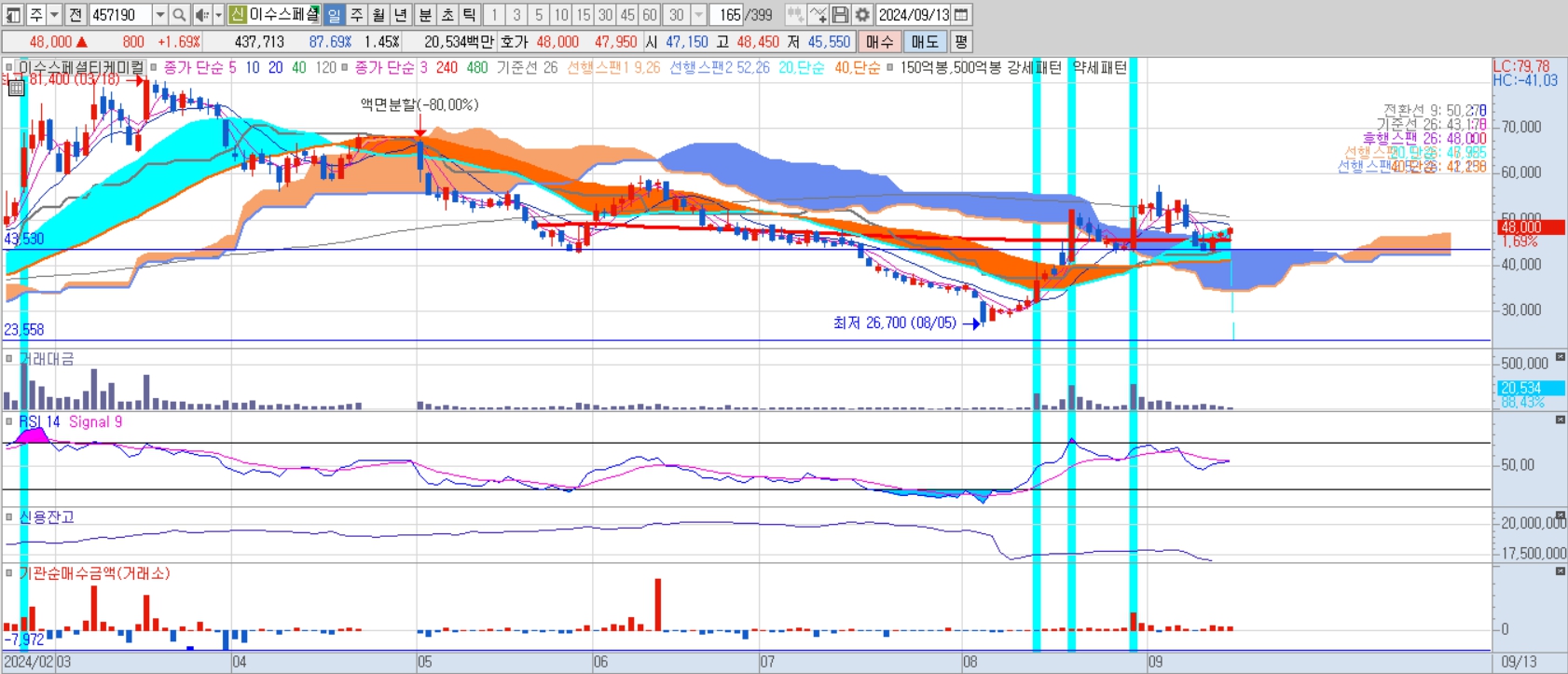Open the chart settings gear icon

click(x=862, y=15)
